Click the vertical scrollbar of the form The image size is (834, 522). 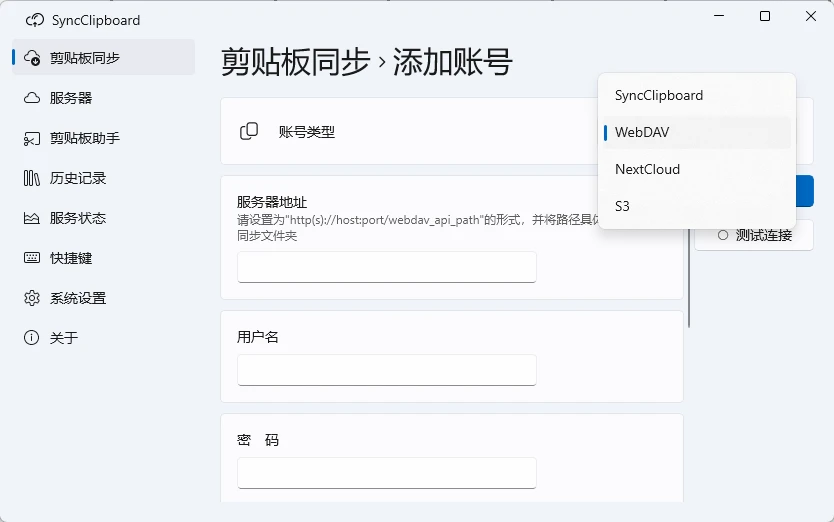(689, 277)
